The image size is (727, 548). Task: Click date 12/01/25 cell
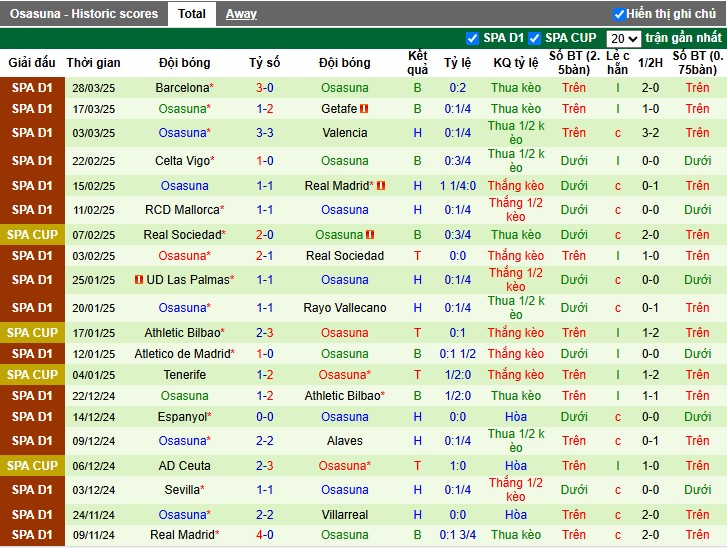pos(93,354)
